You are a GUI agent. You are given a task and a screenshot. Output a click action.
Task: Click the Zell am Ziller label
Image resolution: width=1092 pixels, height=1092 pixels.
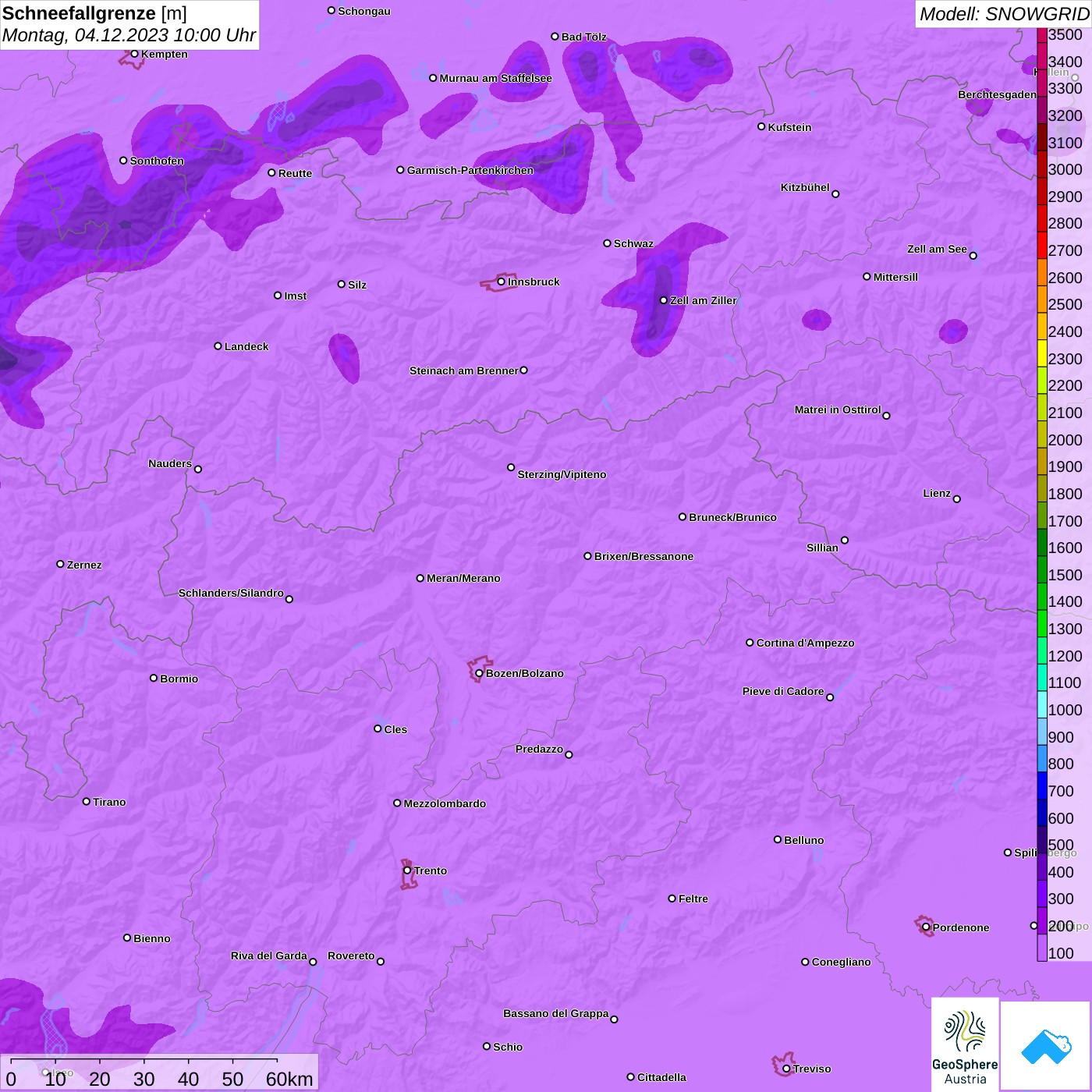(704, 300)
